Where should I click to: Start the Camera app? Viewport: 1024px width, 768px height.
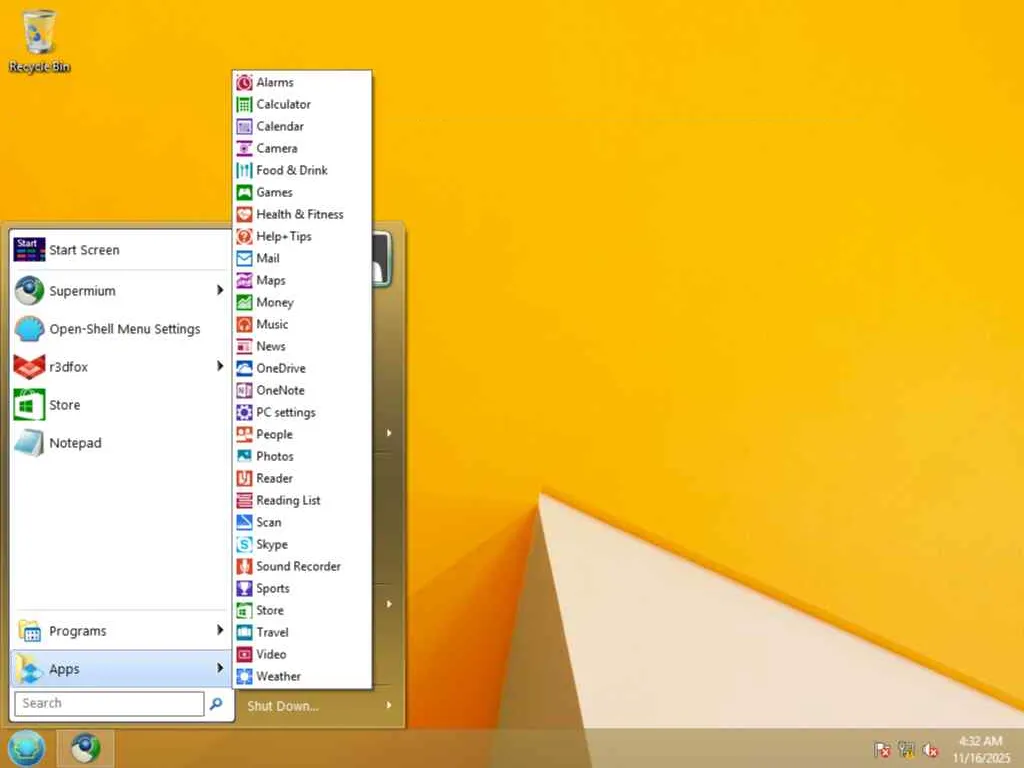click(302, 148)
